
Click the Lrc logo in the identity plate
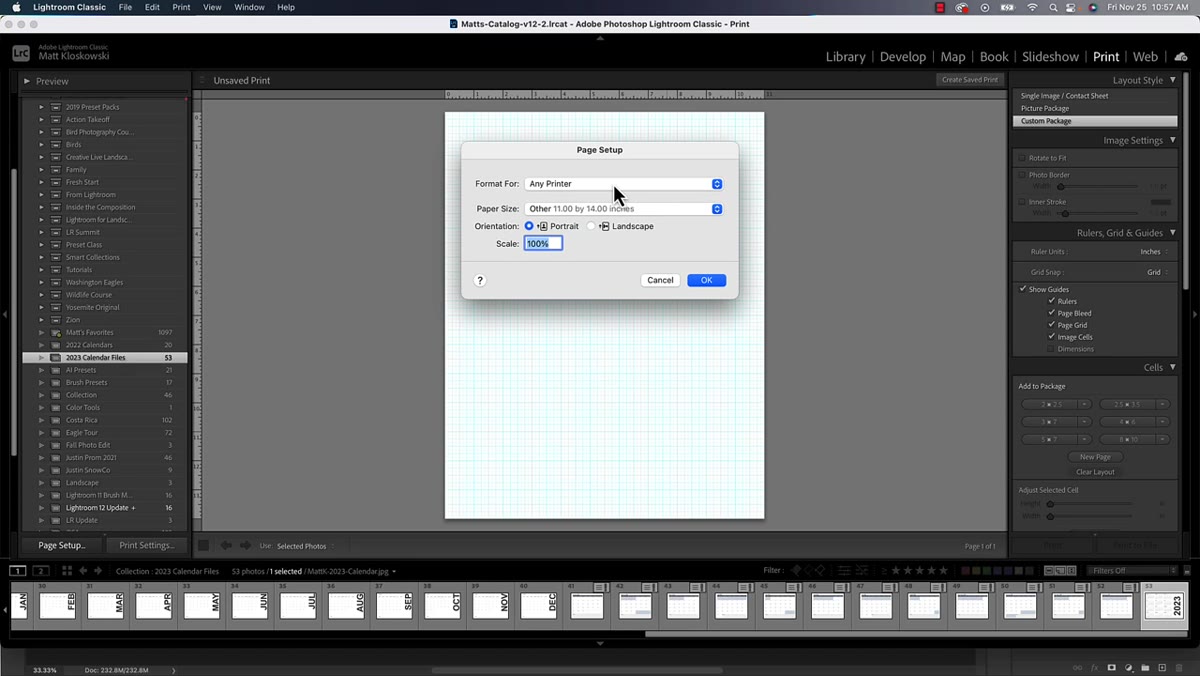point(20,54)
